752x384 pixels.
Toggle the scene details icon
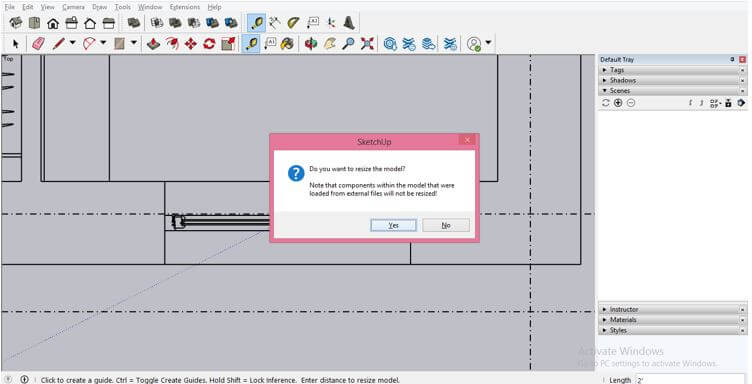pyautogui.click(x=741, y=103)
